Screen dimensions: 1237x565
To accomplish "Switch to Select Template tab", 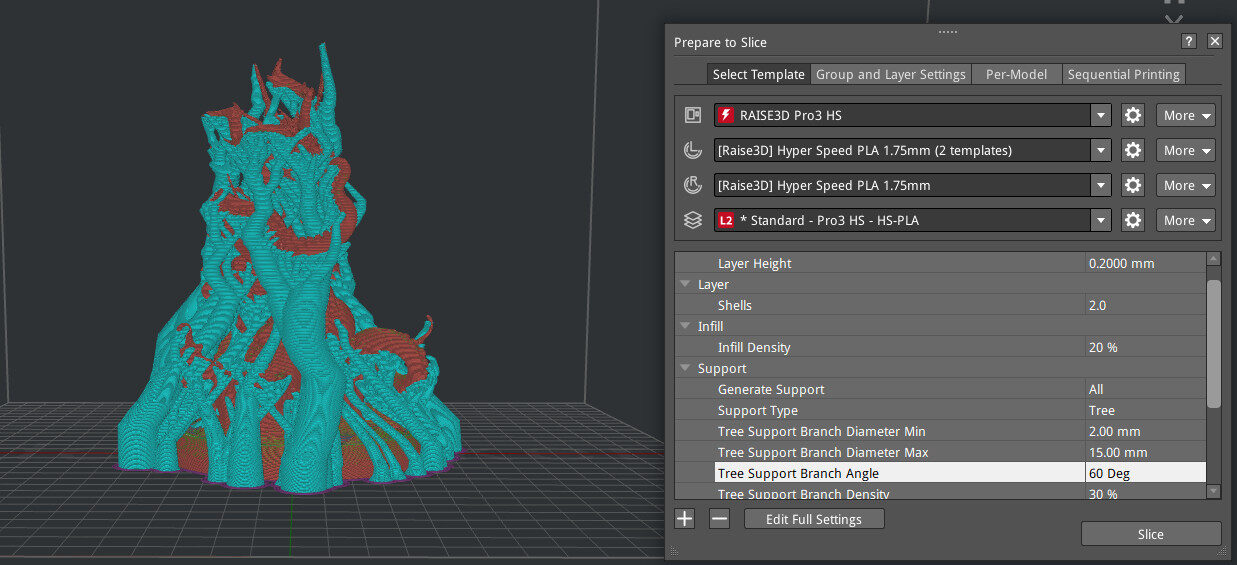I will click(x=758, y=74).
